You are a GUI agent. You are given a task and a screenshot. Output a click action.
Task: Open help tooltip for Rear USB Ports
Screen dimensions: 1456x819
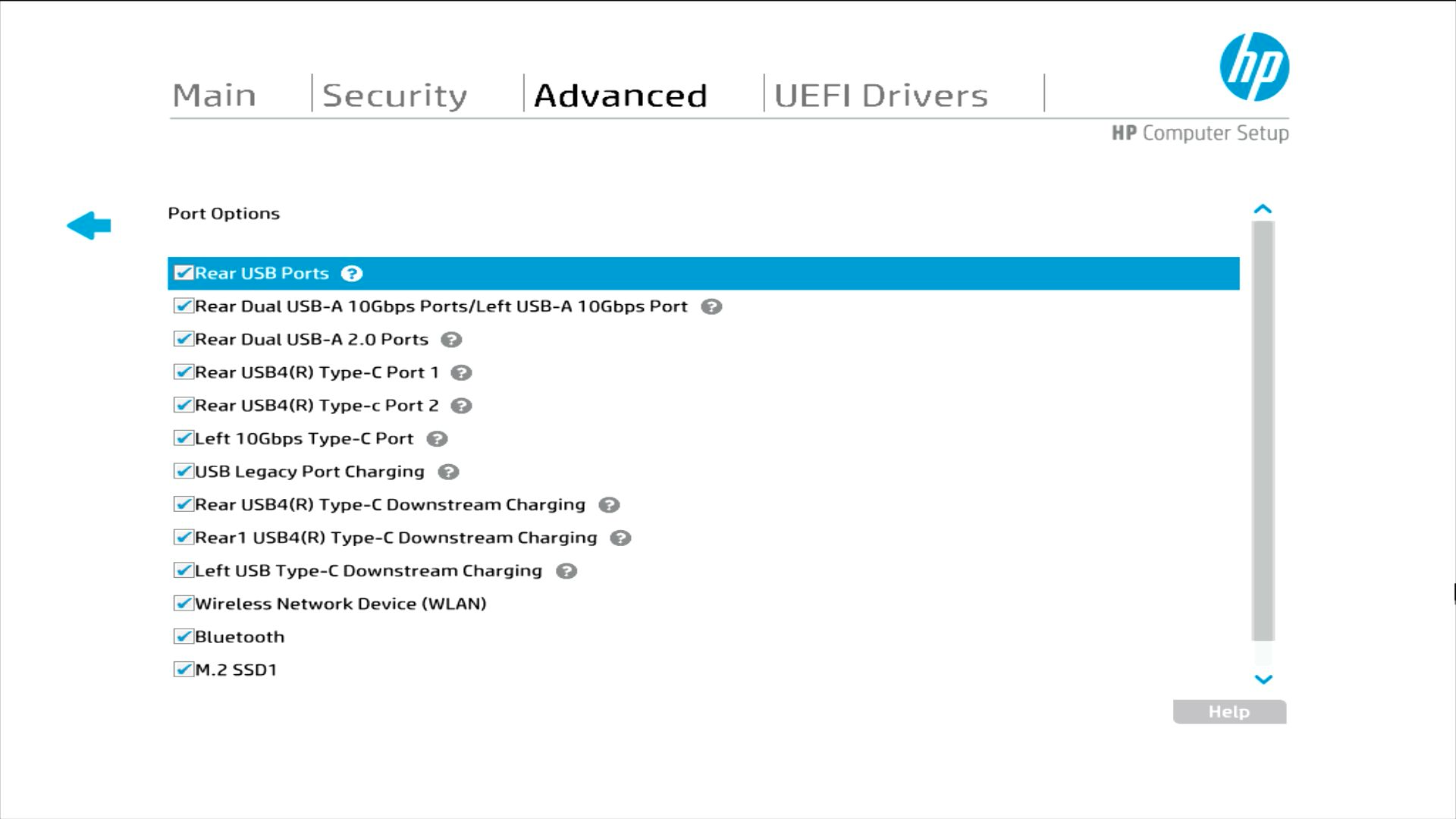pos(351,274)
